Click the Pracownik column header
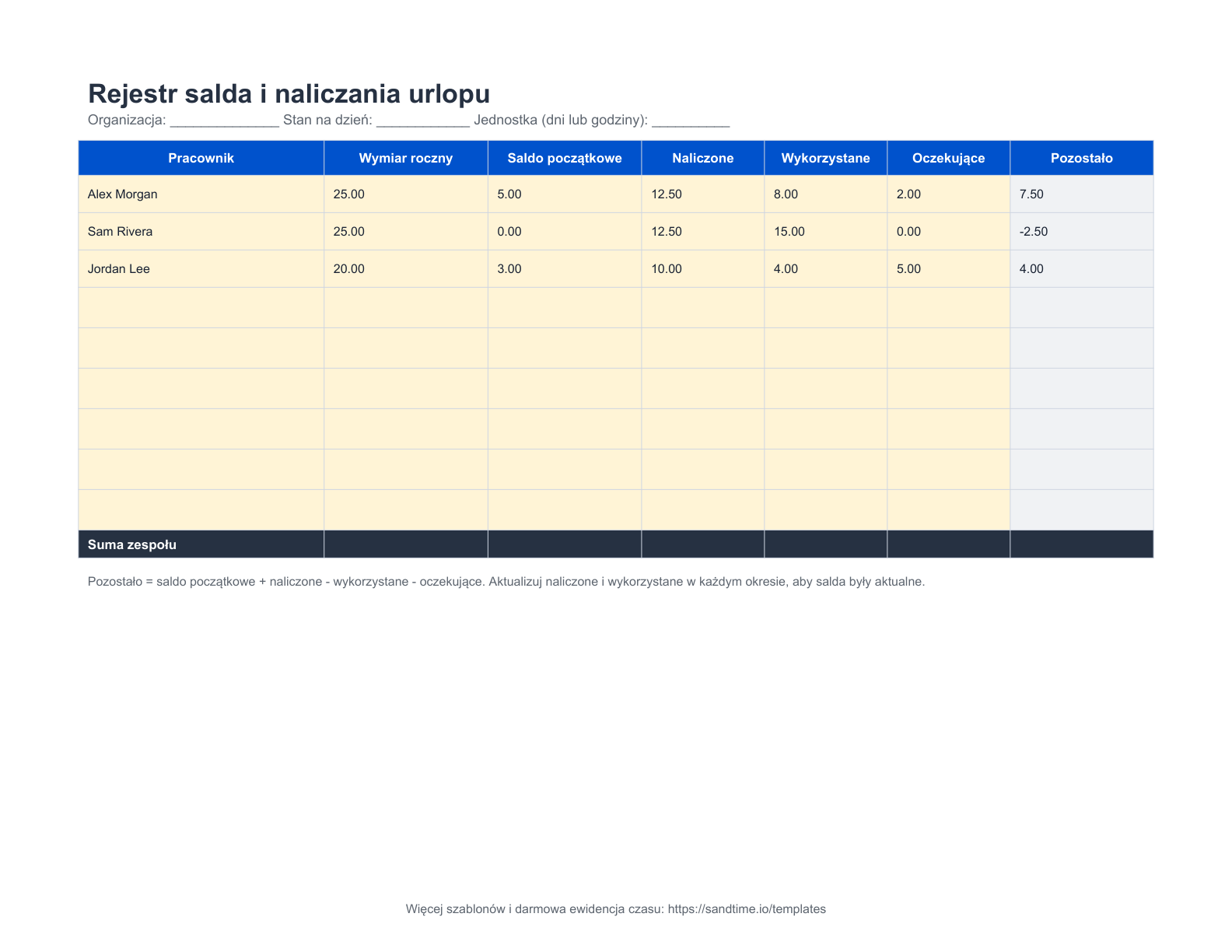 click(x=201, y=158)
